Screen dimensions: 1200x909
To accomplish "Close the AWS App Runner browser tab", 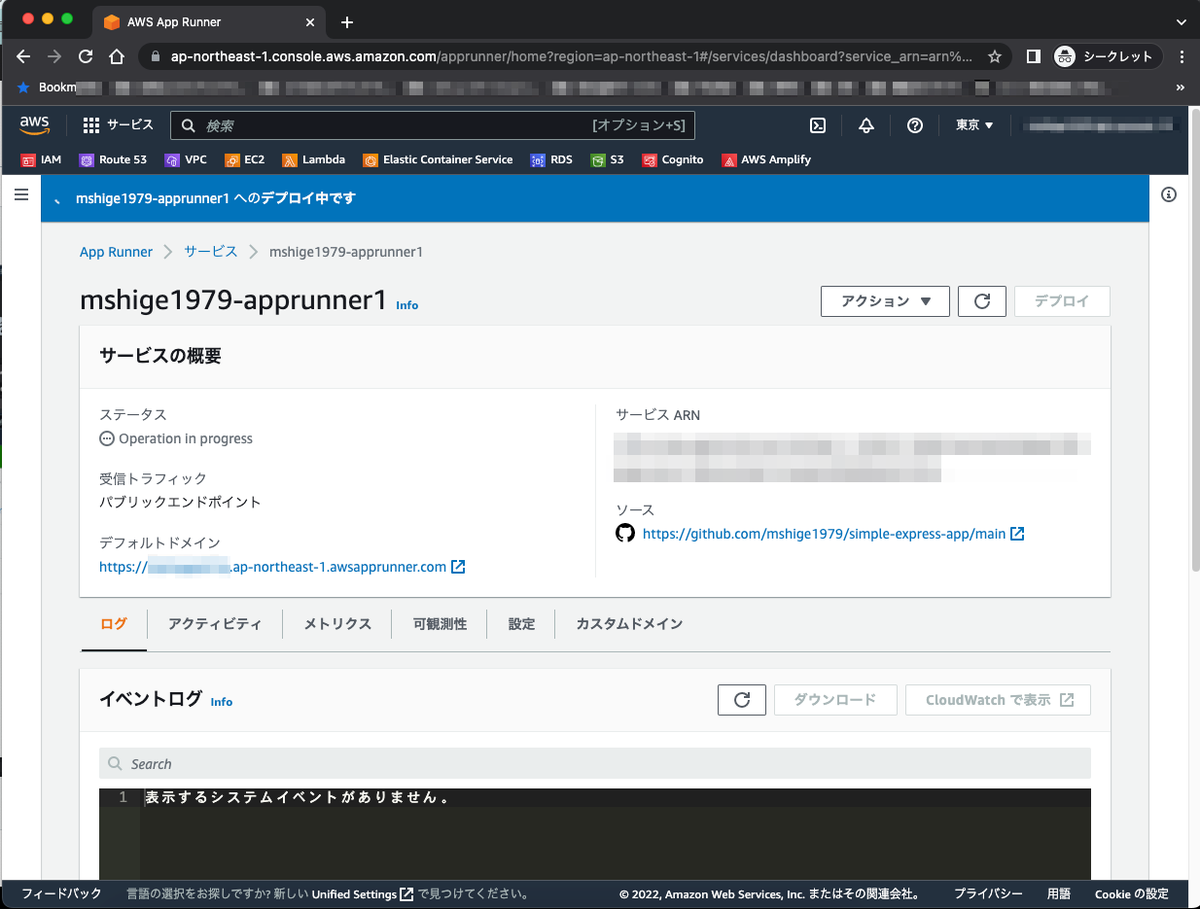I will [310, 22].
